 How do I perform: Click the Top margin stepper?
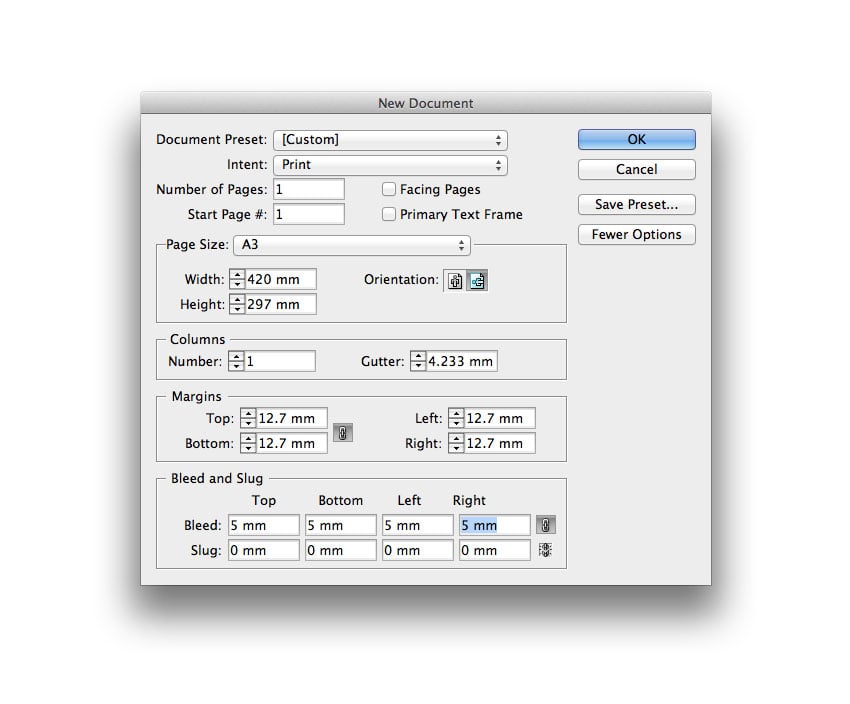248,418
